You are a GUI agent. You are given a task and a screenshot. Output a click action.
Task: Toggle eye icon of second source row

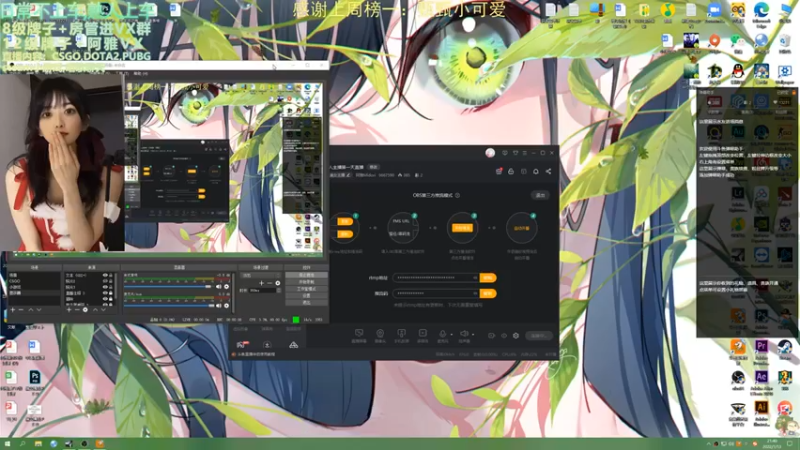click(x=105, y=281)
